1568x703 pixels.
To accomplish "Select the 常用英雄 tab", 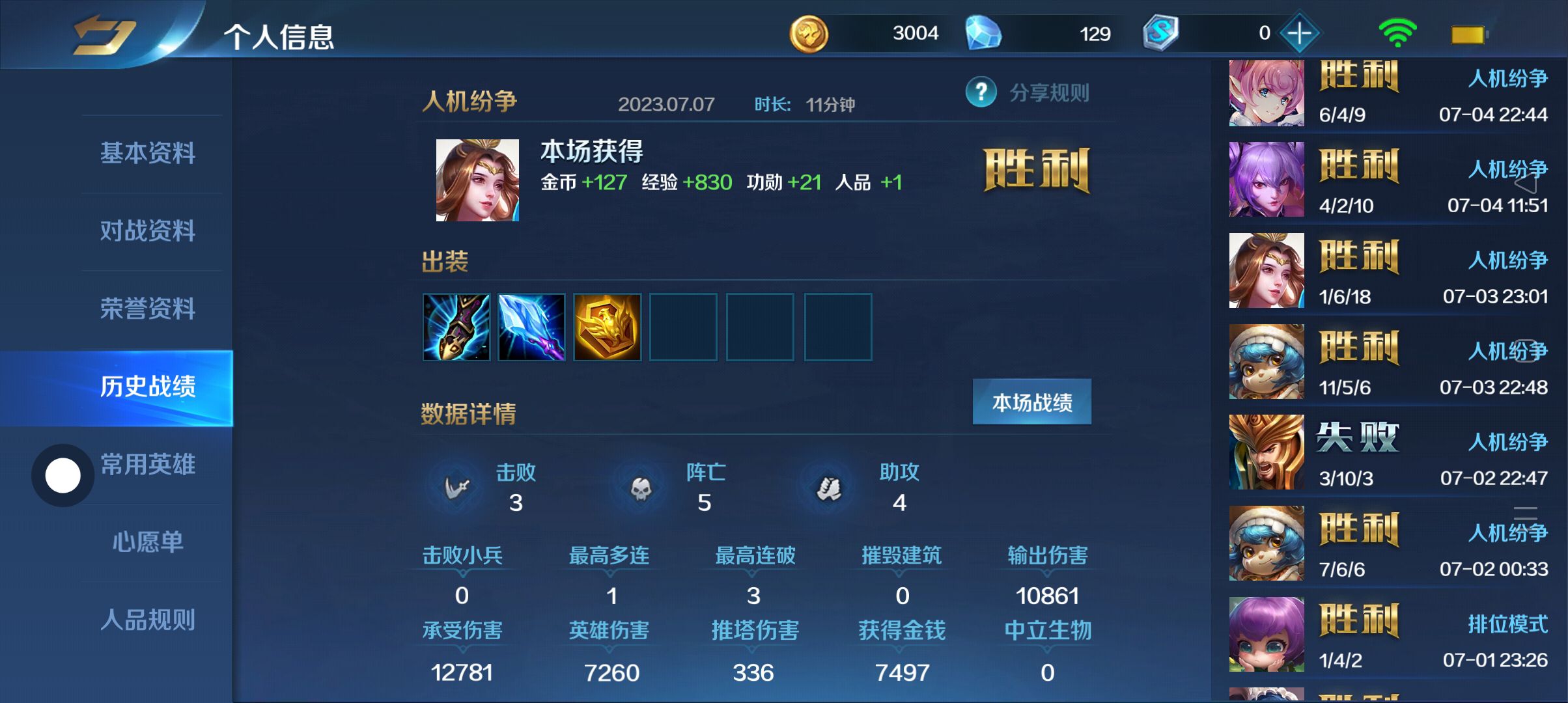I will 148,465.
